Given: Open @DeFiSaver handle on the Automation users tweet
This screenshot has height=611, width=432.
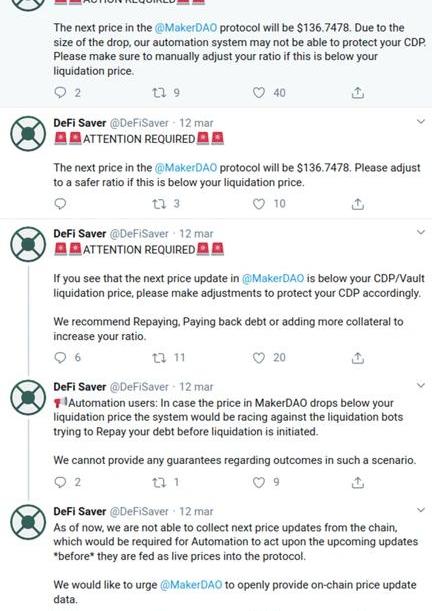Looking at the screenshot, I should (x=139, y=387).
